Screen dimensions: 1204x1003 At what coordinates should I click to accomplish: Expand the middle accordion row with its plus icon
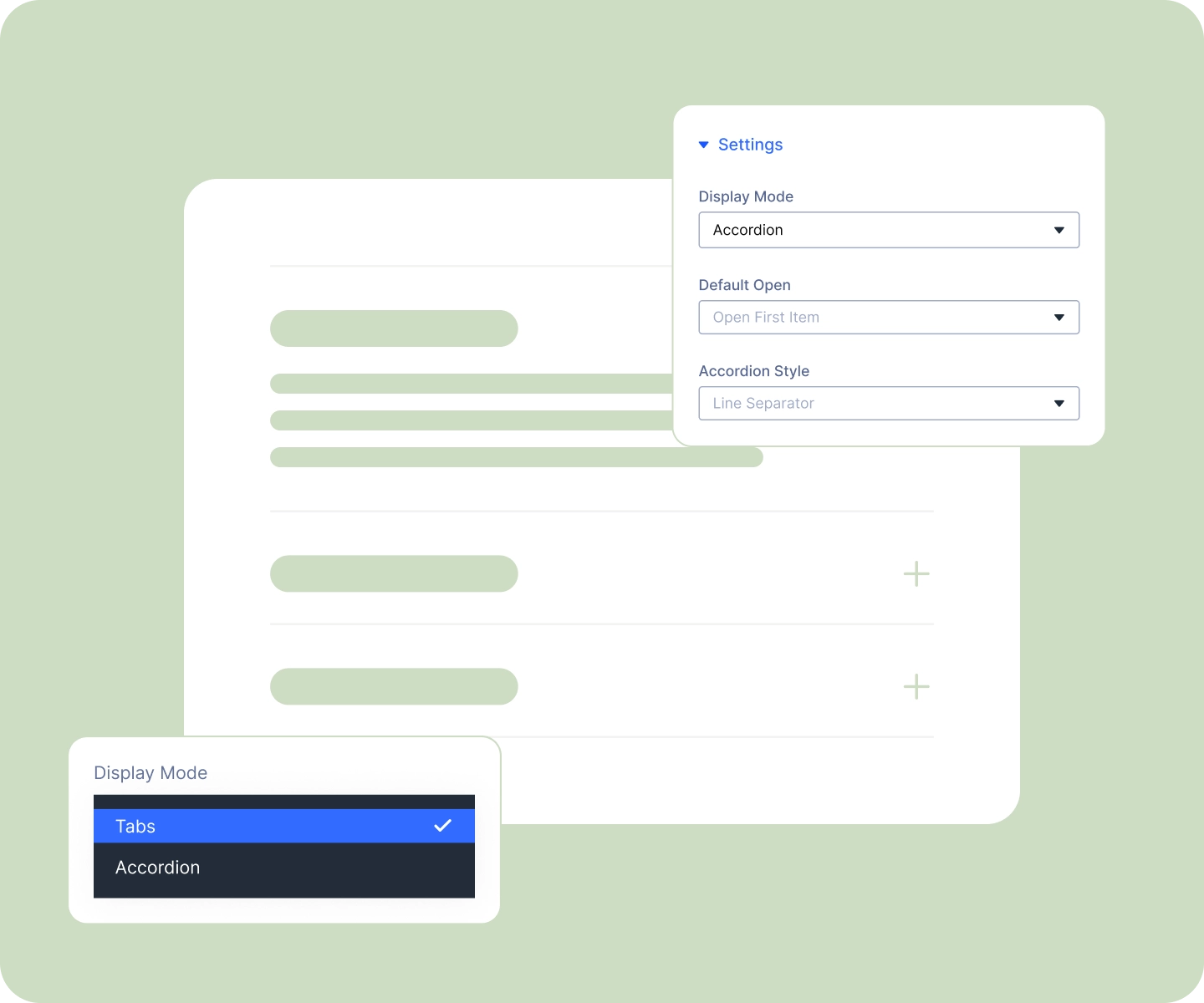[916, 574]
